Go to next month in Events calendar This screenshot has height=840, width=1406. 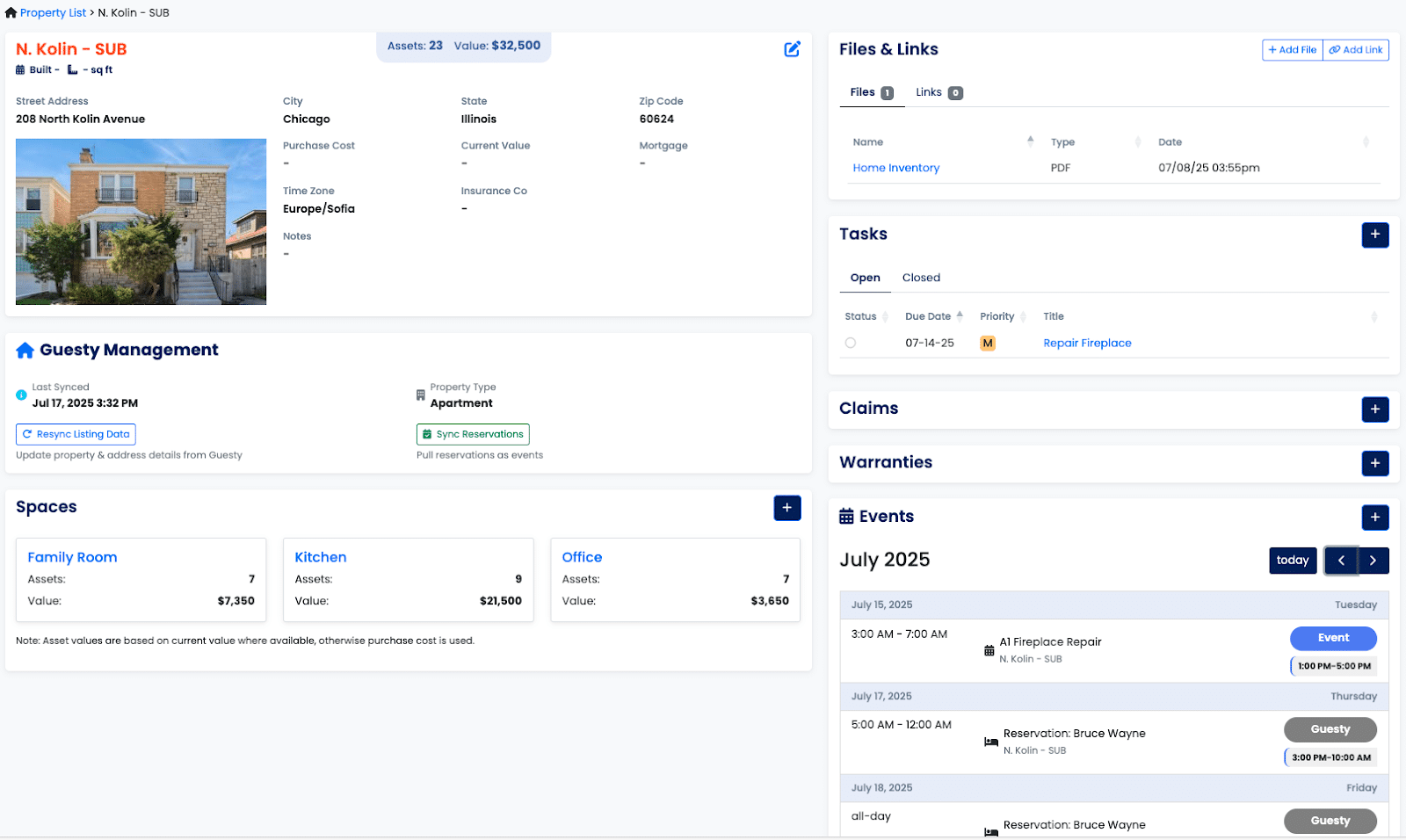[x=1373, y=561]
